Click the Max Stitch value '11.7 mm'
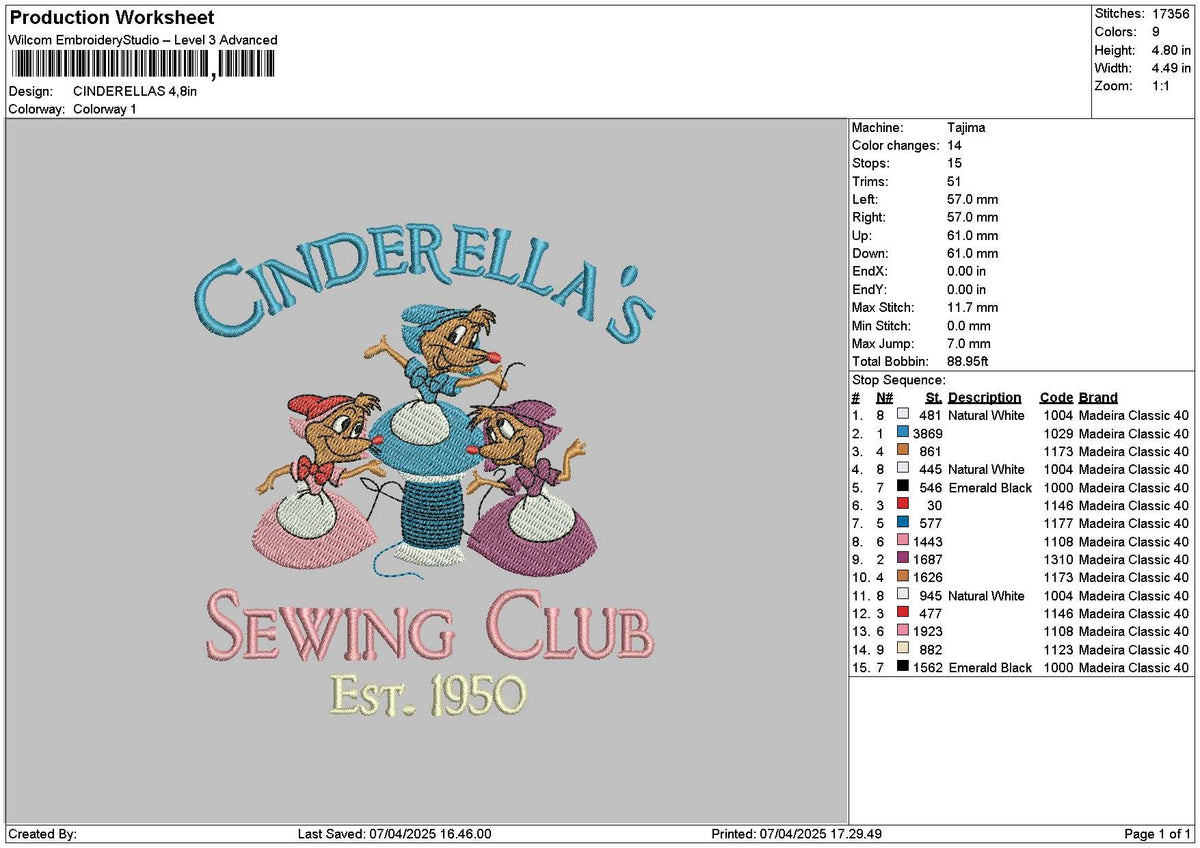Viewport: 1200px width, 848px height. click(x=972, y=308)
